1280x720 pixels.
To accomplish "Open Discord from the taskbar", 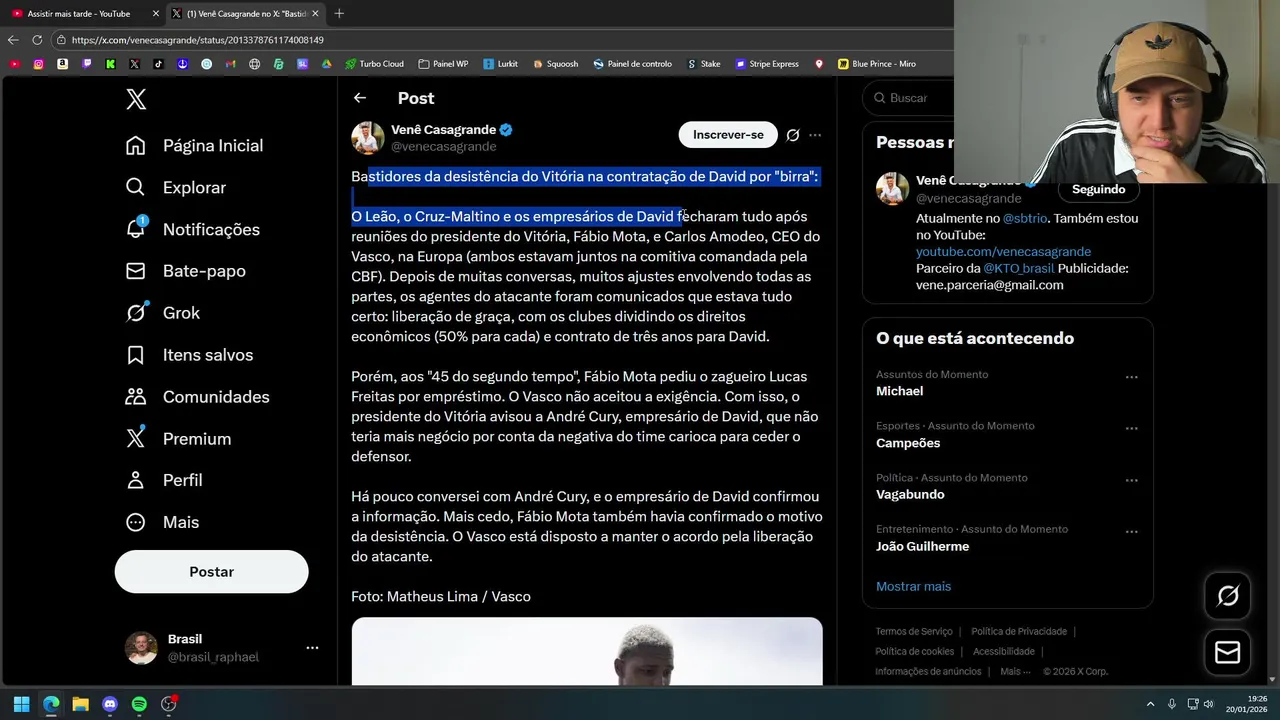I will (110, 704).
